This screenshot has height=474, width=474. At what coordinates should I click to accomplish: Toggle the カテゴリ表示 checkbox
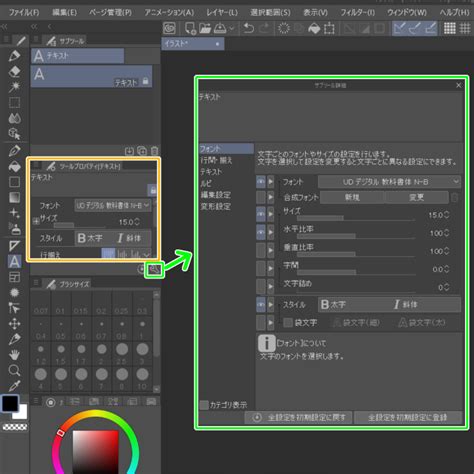[x=204, y=405]
